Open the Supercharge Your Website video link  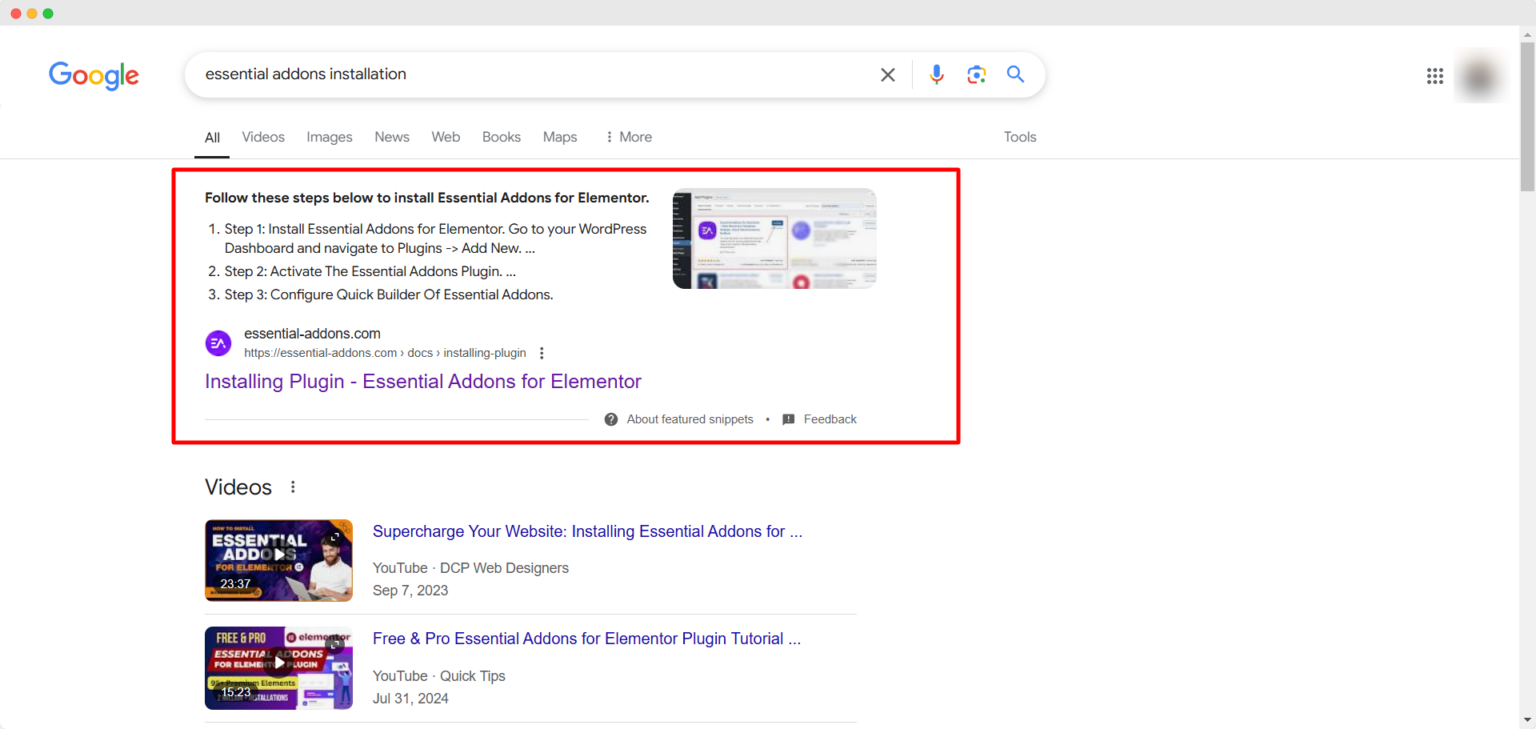point(587,531)
